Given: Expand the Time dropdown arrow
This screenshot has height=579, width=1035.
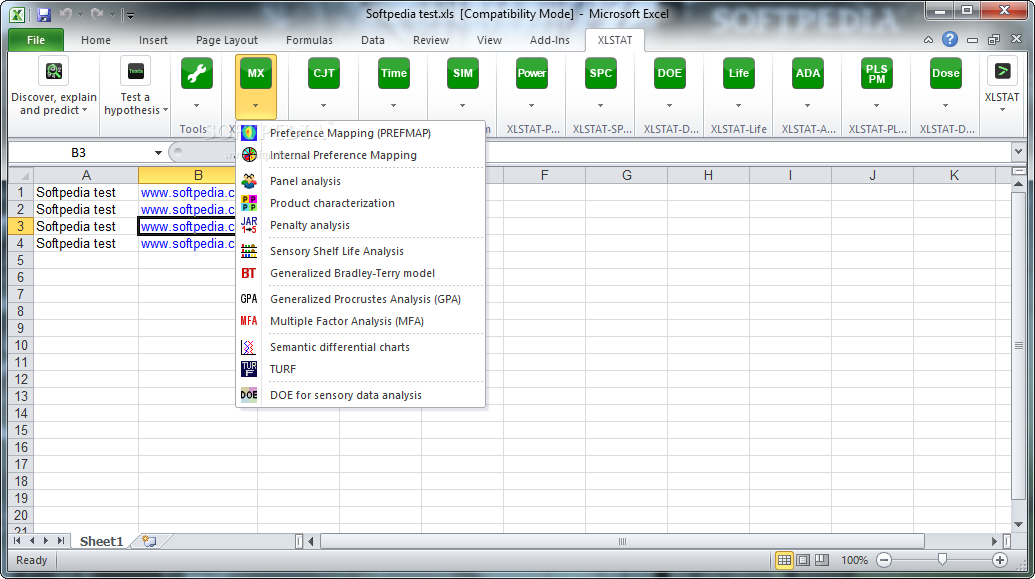Looking at the screenshot, I should (x=393, y=106).
